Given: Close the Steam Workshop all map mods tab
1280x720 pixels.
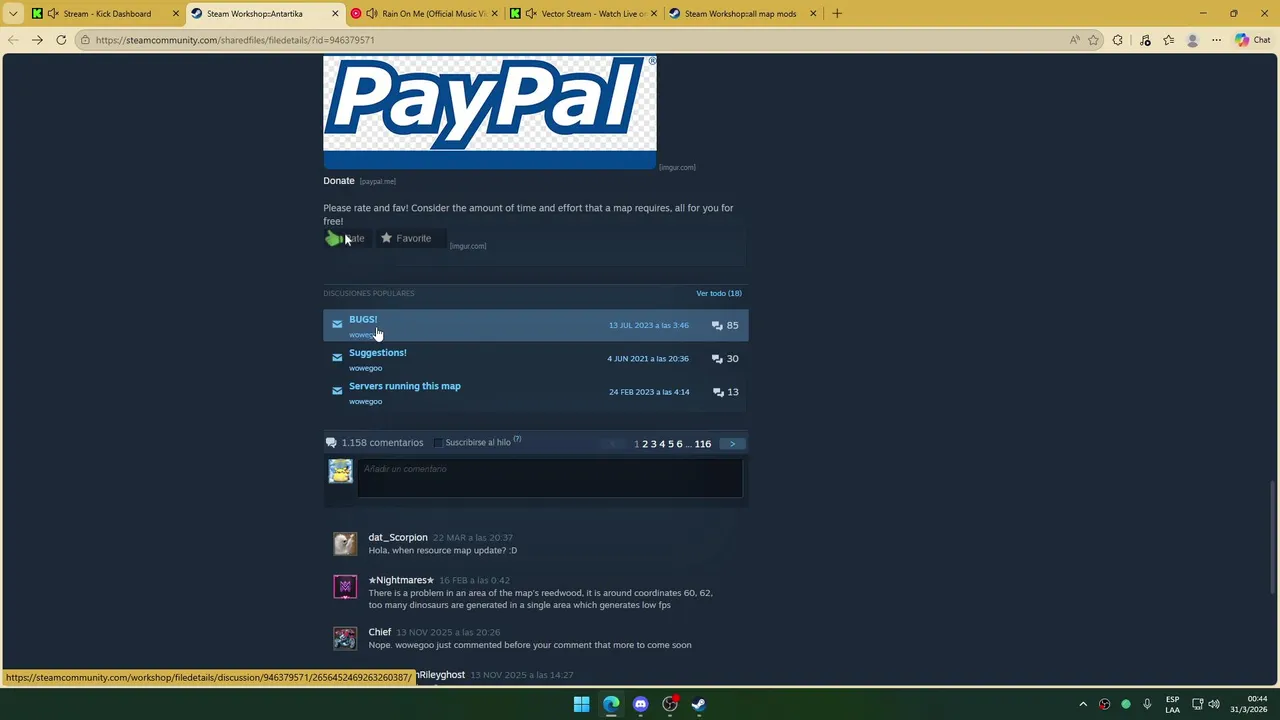Looking at the screenshot, I should click(x=812, y=14).
